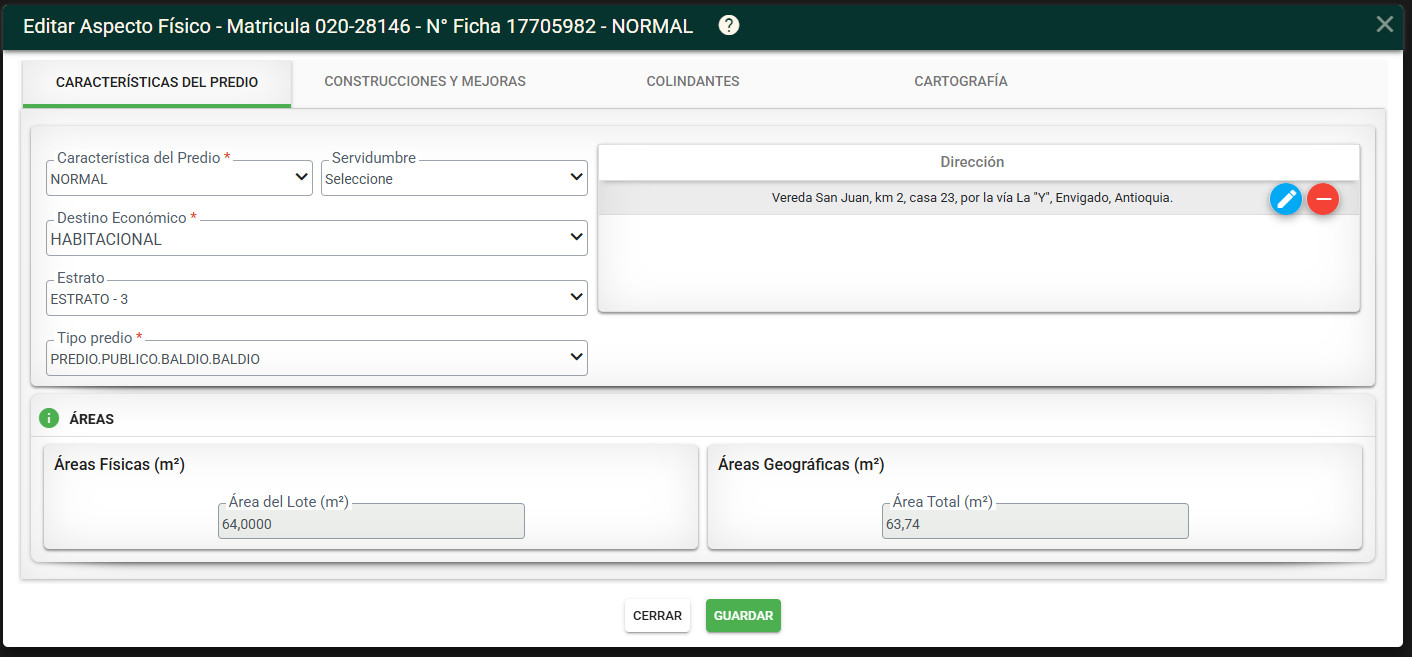Switch to Construcciones y Mejoras tab
Image resolution: width=1412 pixels, height=657 pixels.
pos(425,81)
